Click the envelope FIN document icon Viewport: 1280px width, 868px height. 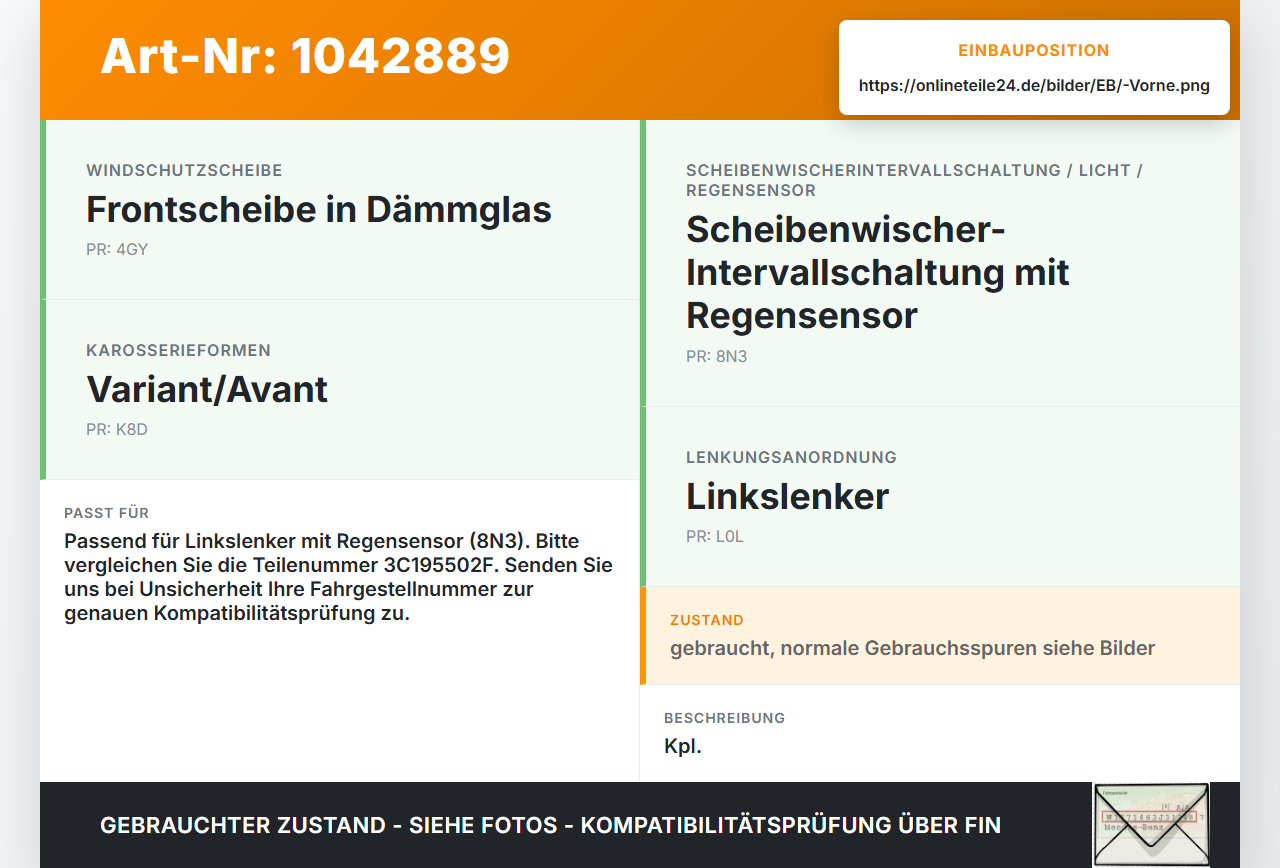tap(1151, 824)
